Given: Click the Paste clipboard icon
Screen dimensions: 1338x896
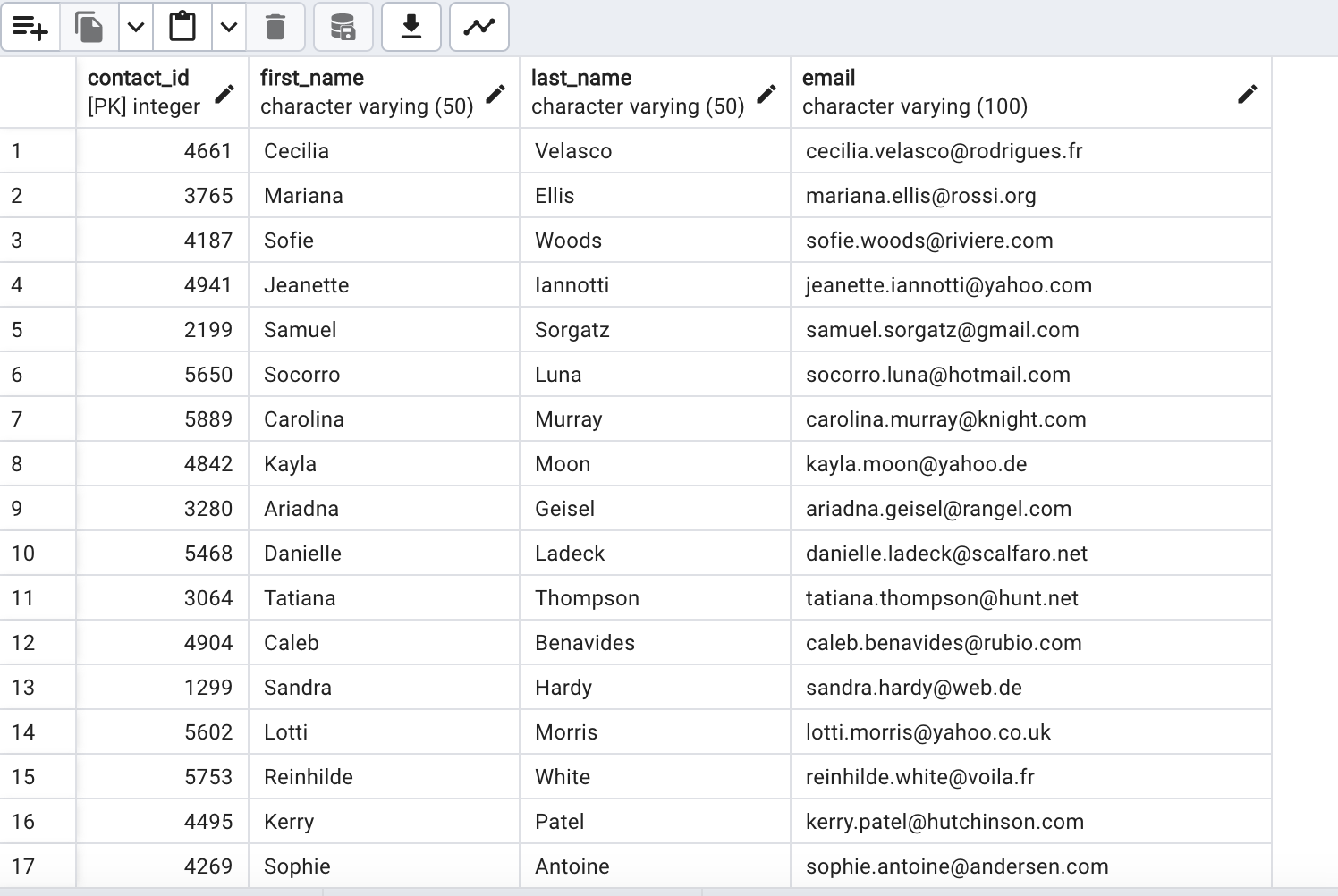Looking at the screenshot, I should (182, 27).
